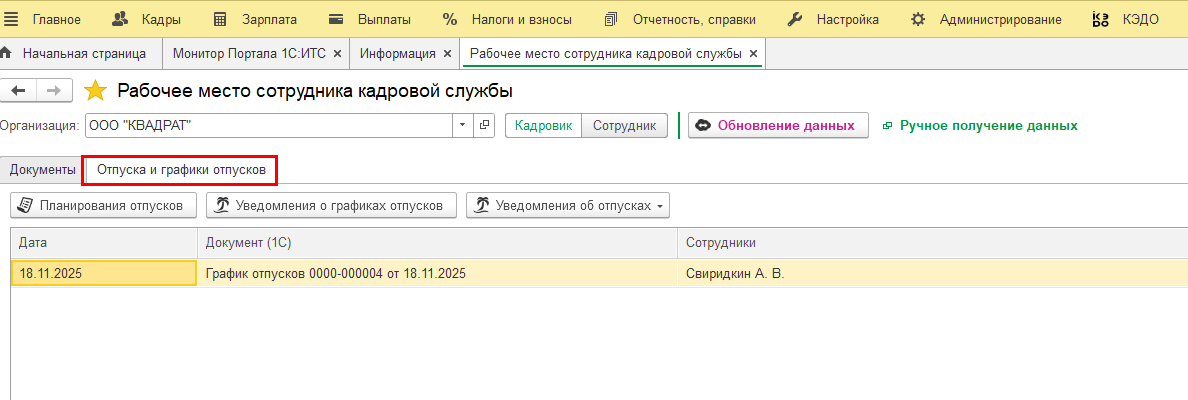The height and width of the screenshot is (400, 1188).
Task: Click the Планирования отпусков button
Action: point(102,206)
